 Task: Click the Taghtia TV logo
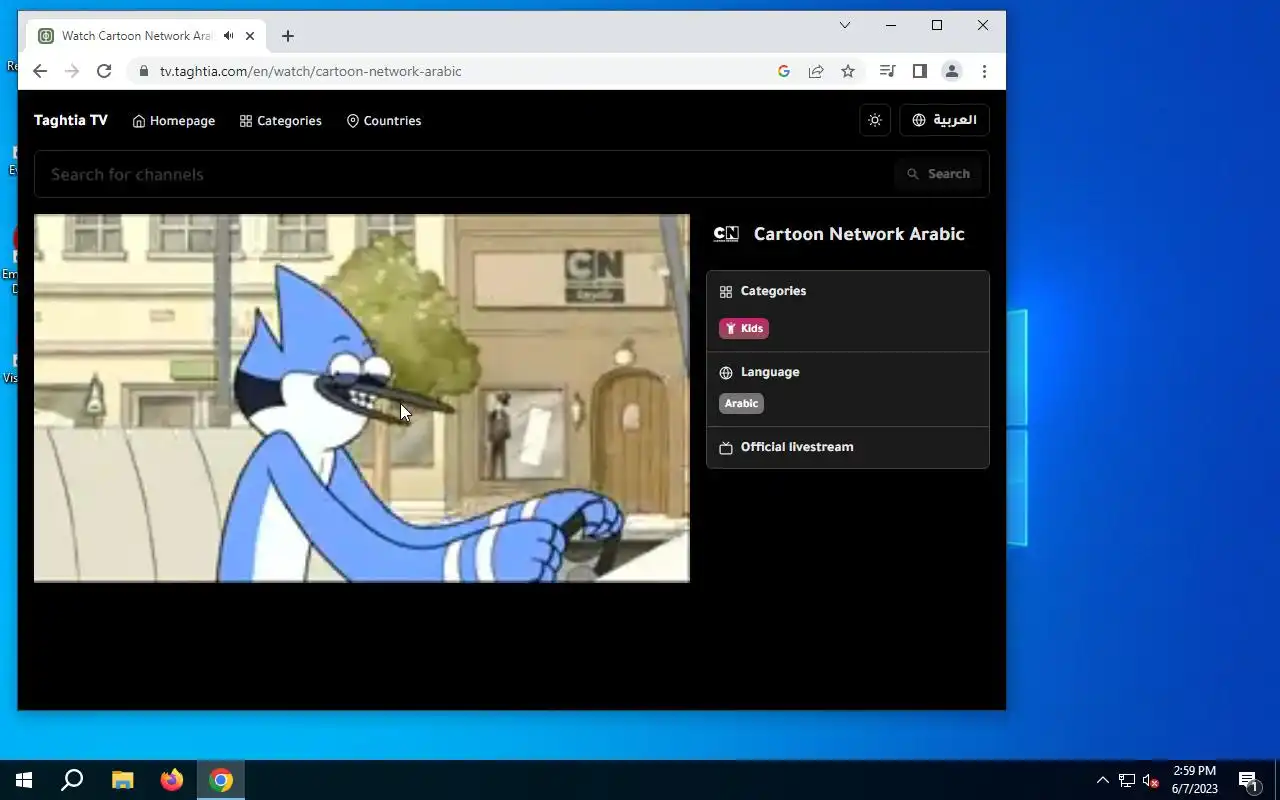(x=71, y=120)
